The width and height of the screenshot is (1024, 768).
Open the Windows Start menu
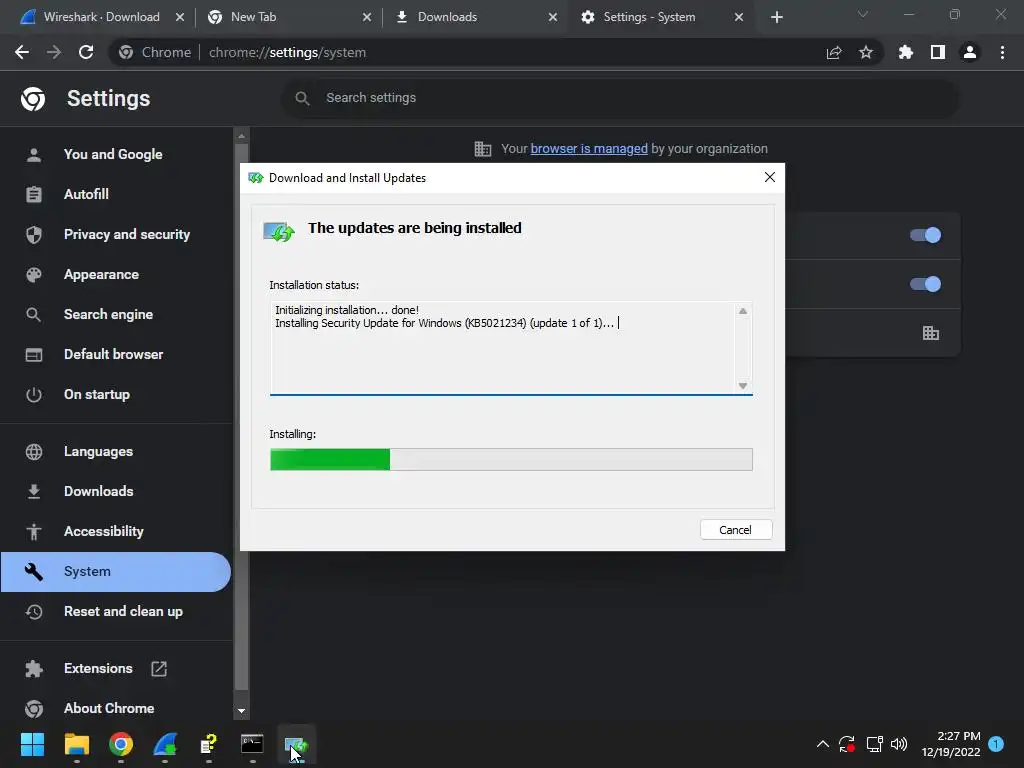(x=32, y=744)
